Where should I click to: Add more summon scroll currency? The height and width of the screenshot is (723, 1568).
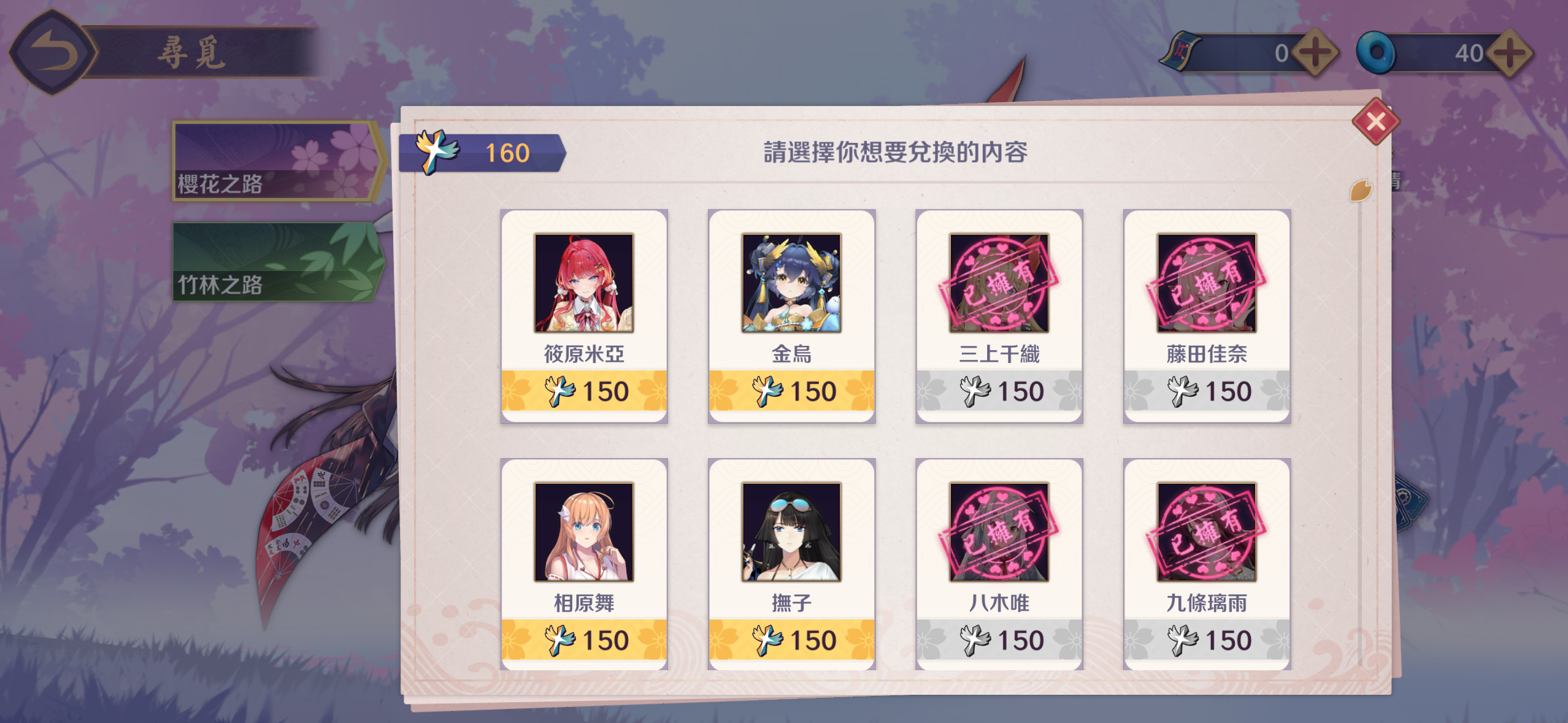coord(1315,53)
